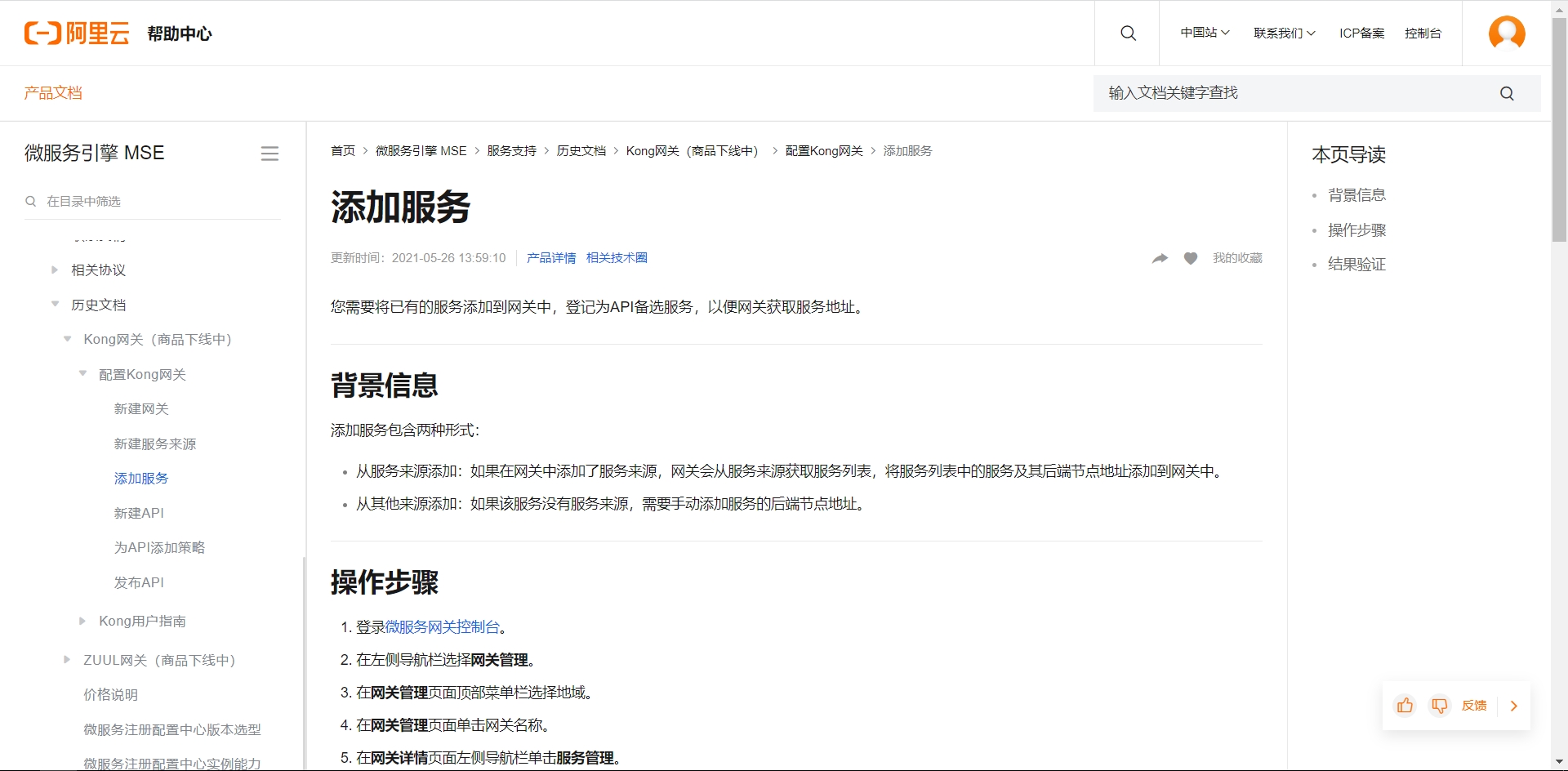Collapse the 历史文档 tree node
The image size is (1568, 771).
coord(55,304)
